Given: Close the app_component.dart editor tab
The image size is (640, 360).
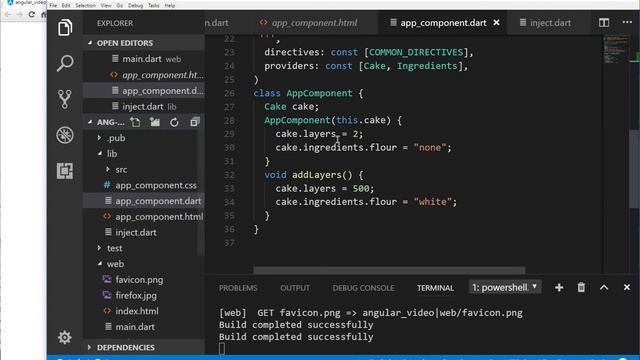Looking at the screenshot, I should click(x=496, y=23).
